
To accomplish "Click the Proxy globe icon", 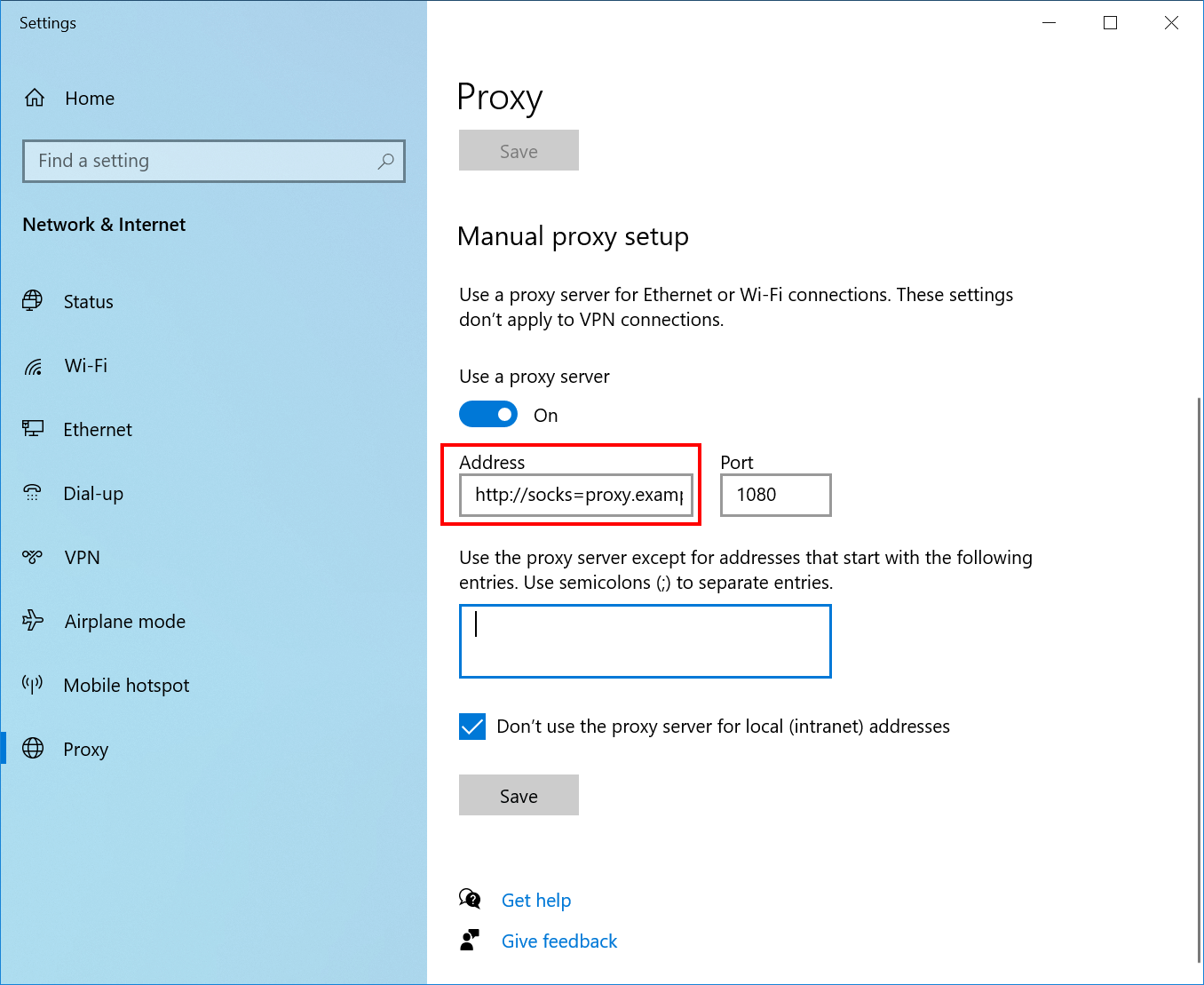I will (33, 749).
